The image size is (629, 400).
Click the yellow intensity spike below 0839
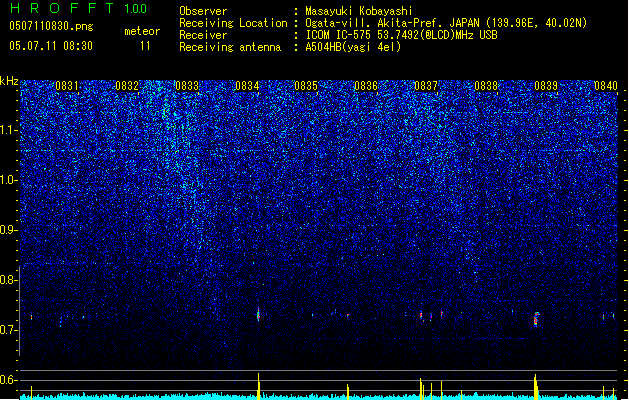(536, 387)
